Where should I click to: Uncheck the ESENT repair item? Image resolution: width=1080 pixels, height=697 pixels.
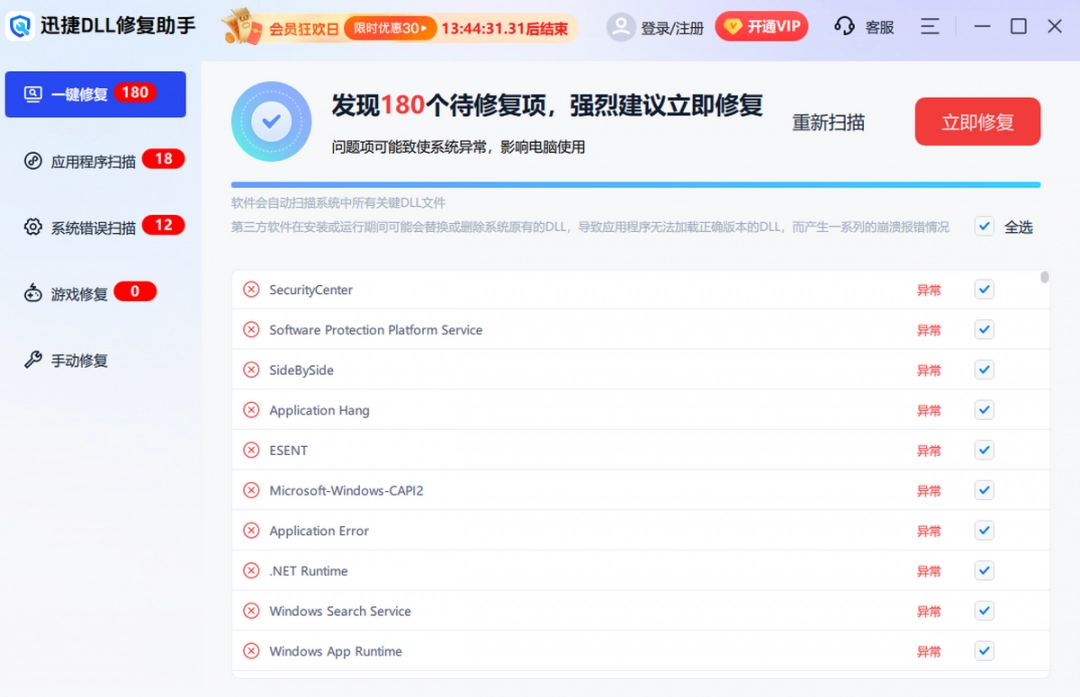pyautogui.click(x=984, y=450)
